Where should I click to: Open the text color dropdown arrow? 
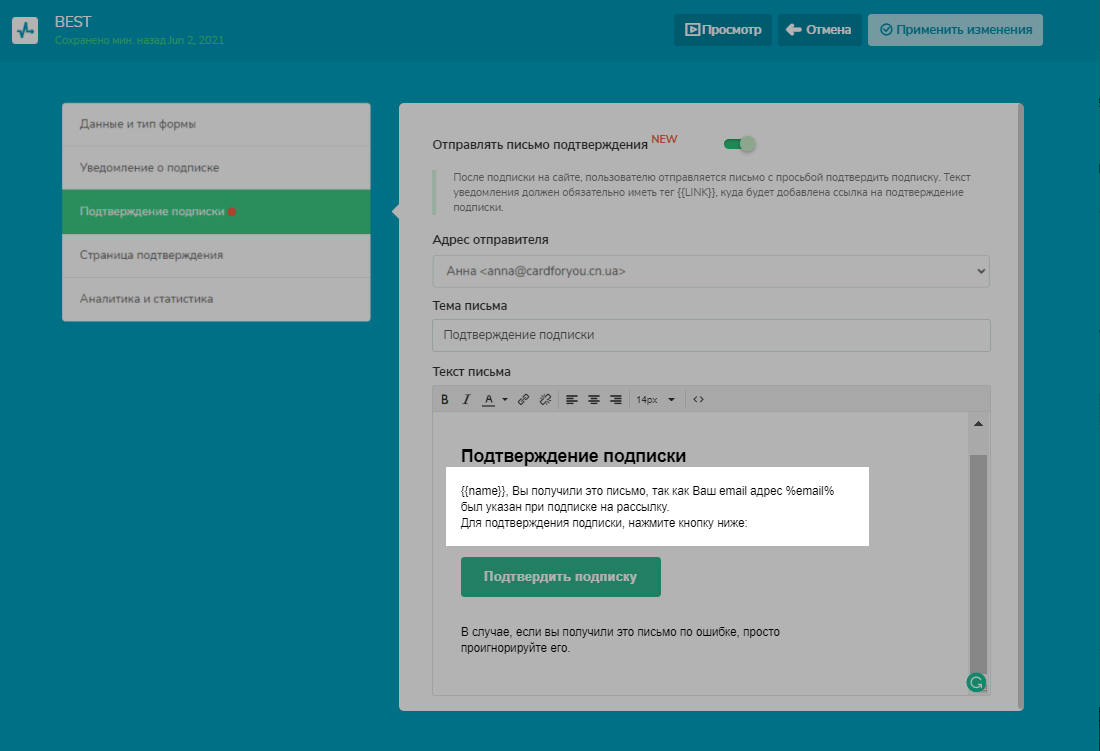(x=505, y=400)
